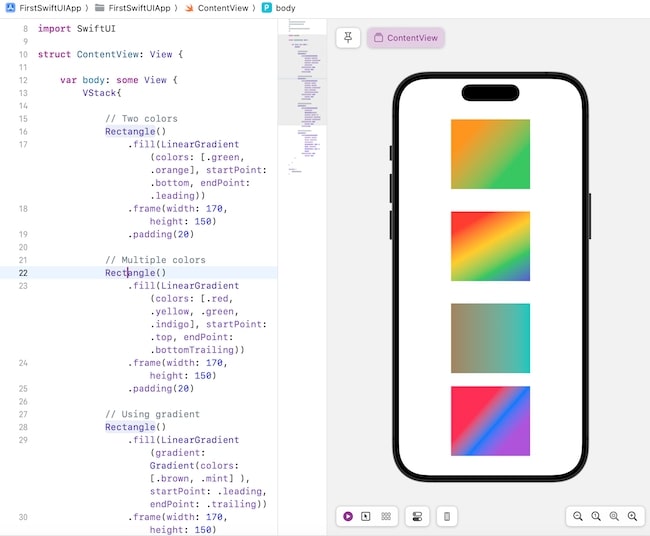Open FirstSwiftUIApp project in breadcrumb bar

tap(50, 8)
